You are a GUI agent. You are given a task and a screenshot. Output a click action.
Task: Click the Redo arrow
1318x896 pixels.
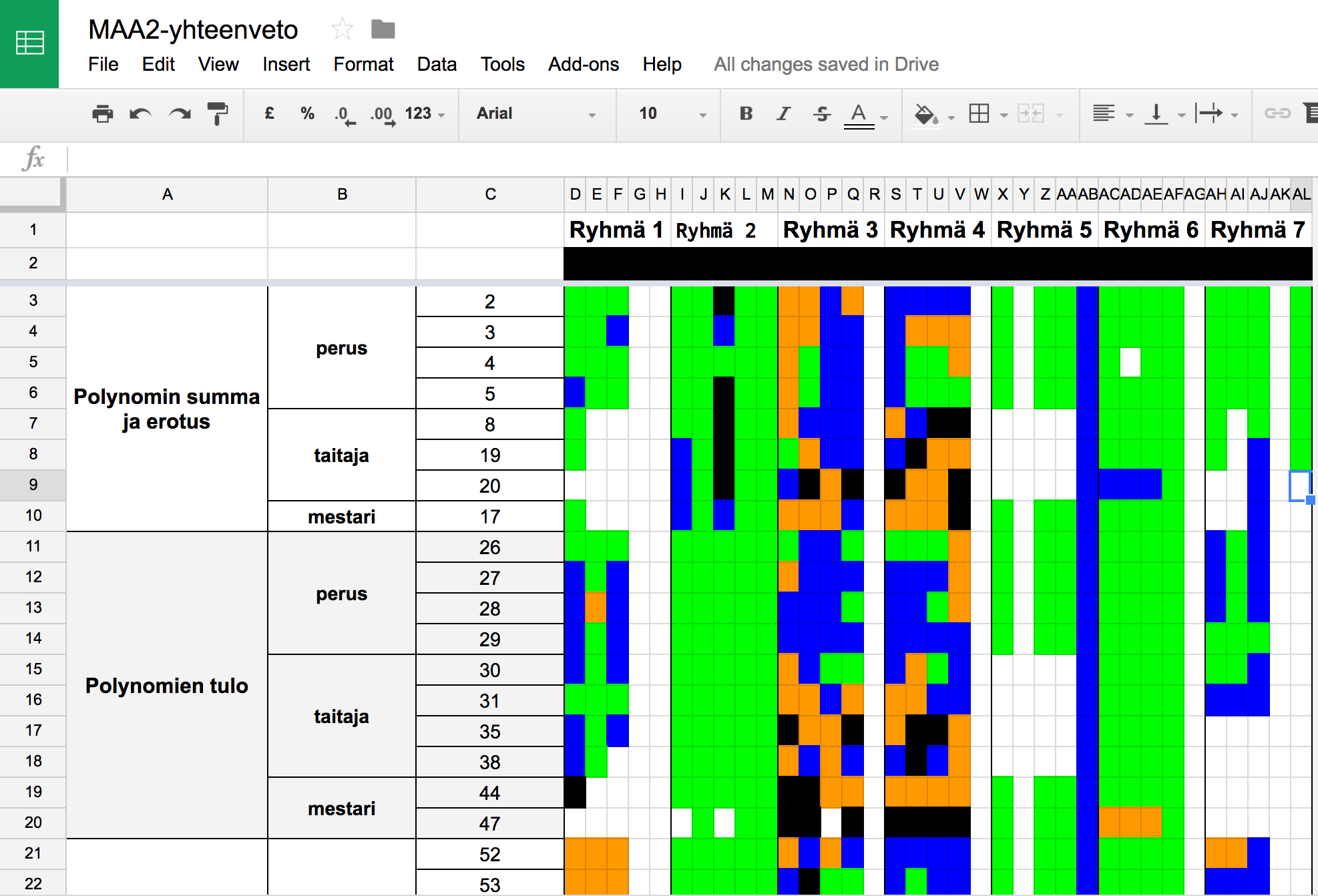pos(180,114)
